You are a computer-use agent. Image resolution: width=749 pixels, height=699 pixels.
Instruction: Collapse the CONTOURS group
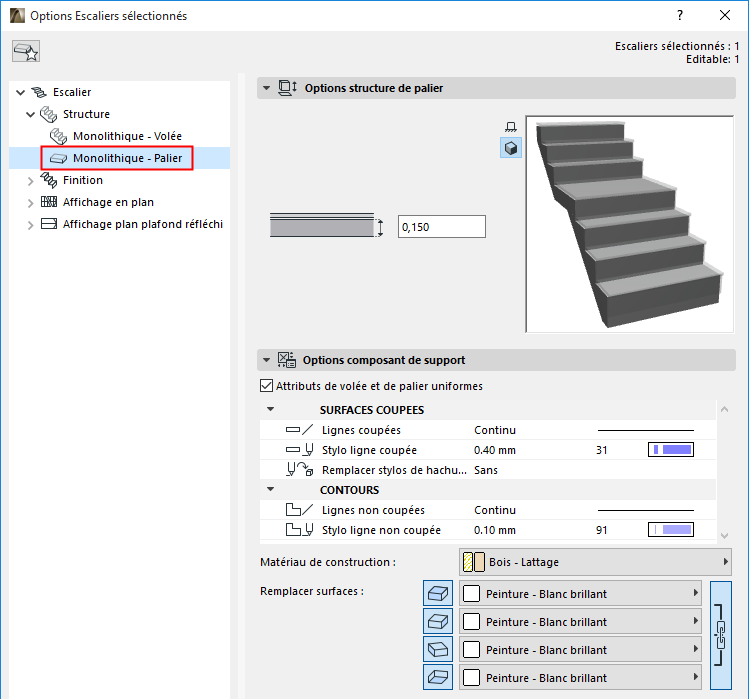click(270, 489)
